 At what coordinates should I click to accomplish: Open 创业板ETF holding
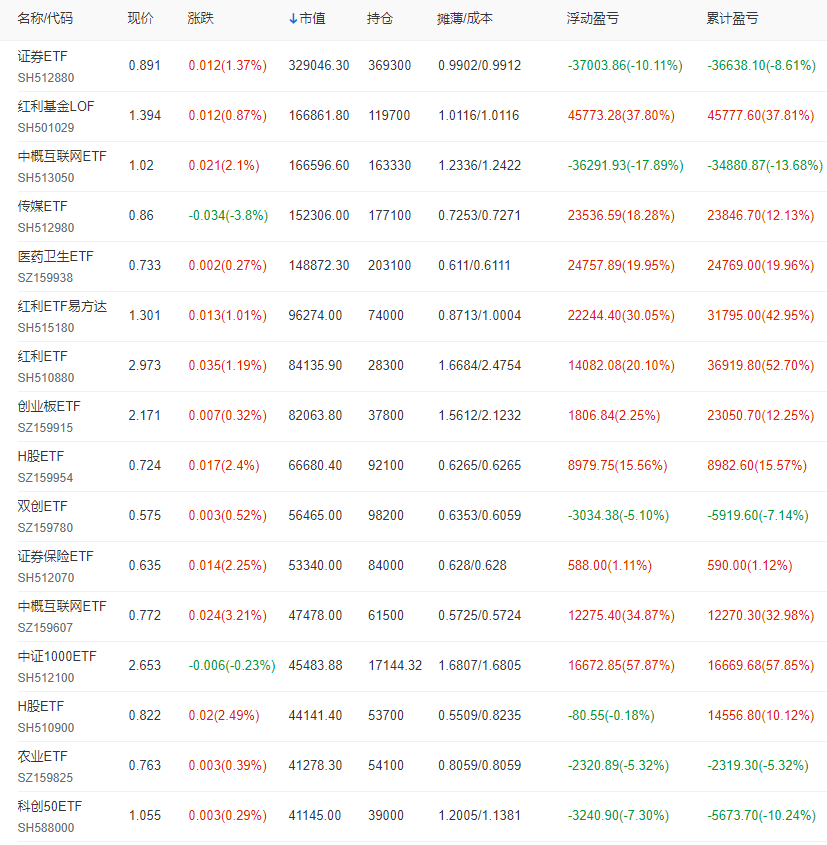[x=49, y=406]
